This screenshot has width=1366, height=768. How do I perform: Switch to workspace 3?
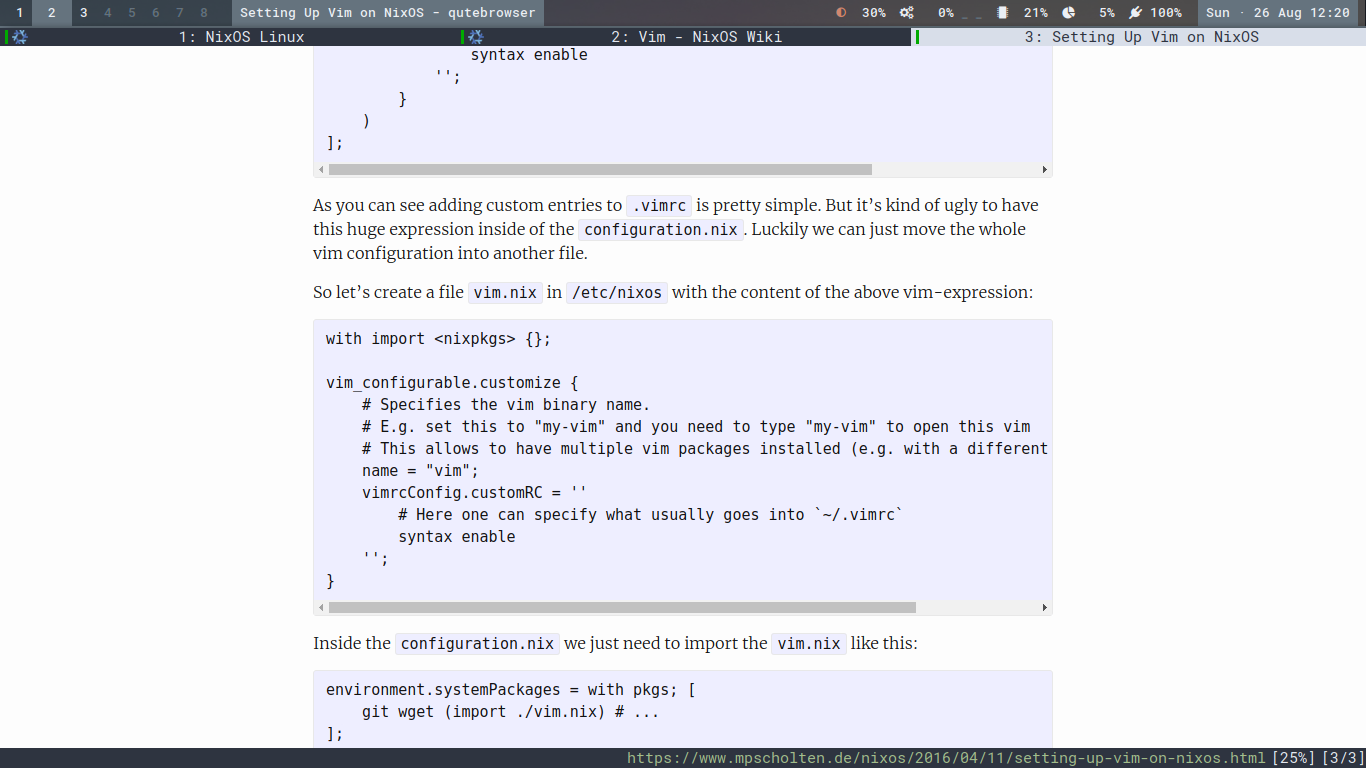[83, 13]
